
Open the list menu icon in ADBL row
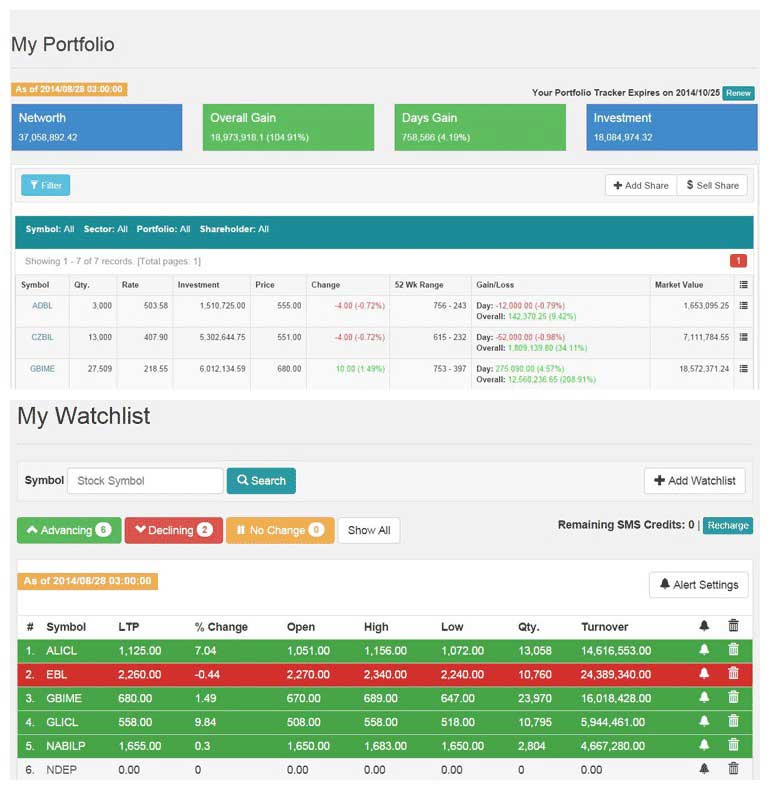742,306
